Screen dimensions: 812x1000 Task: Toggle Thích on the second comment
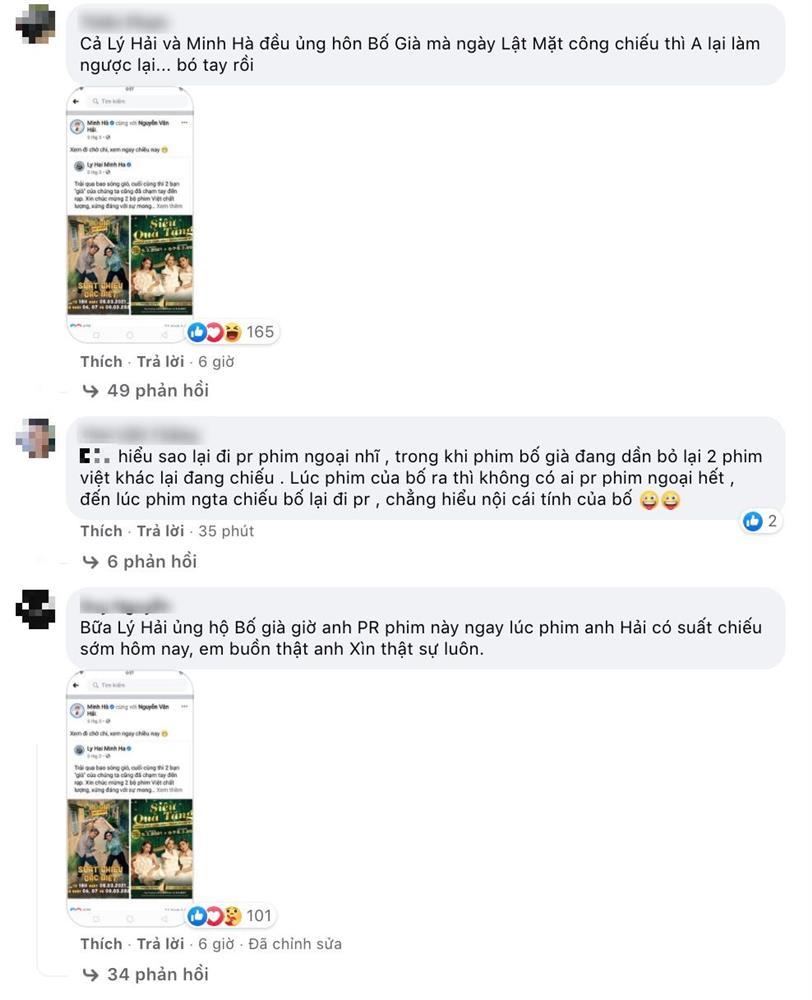point(101,531)
